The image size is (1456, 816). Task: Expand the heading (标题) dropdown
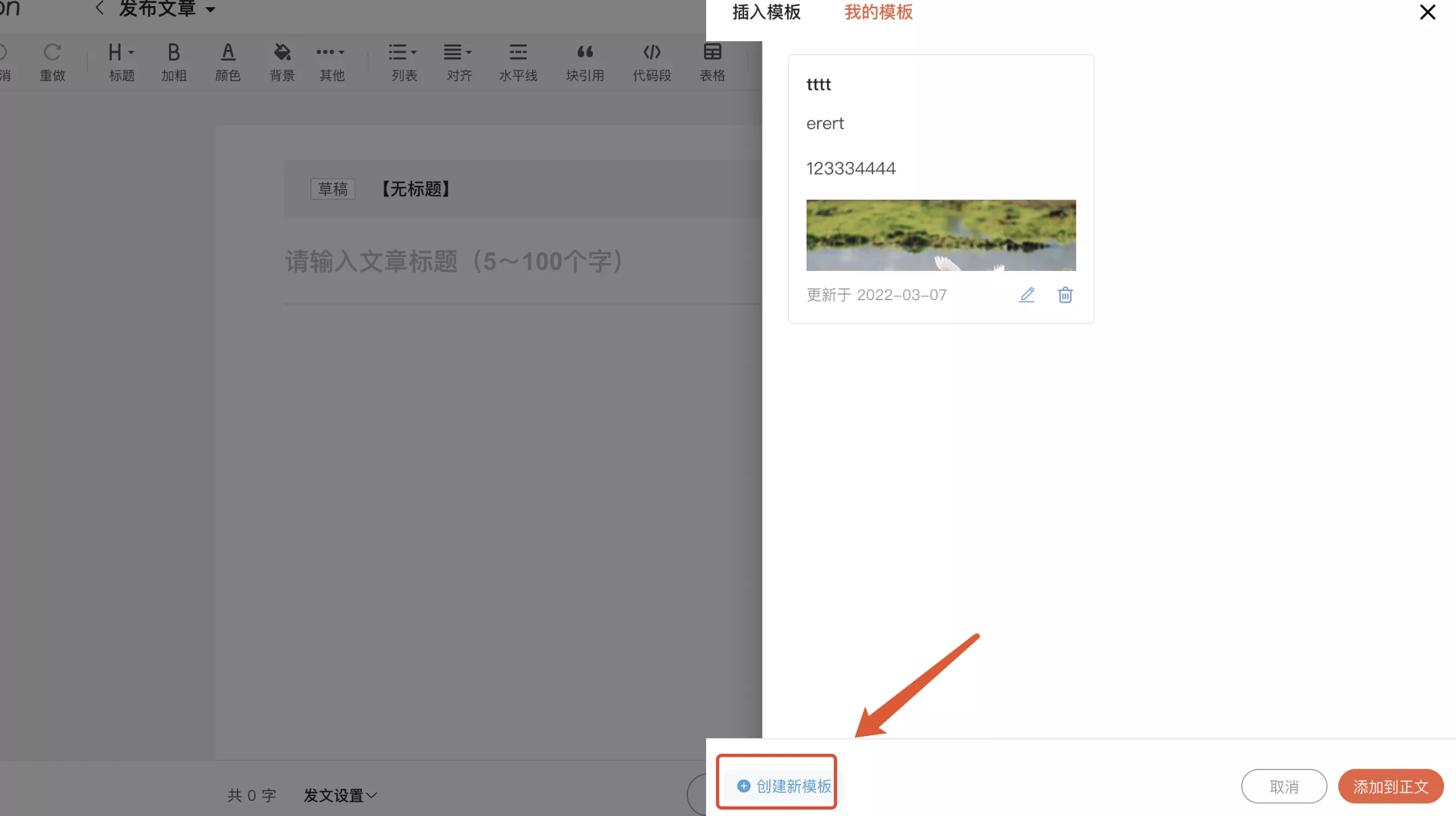pyautogui.click(x=122, y=61)
